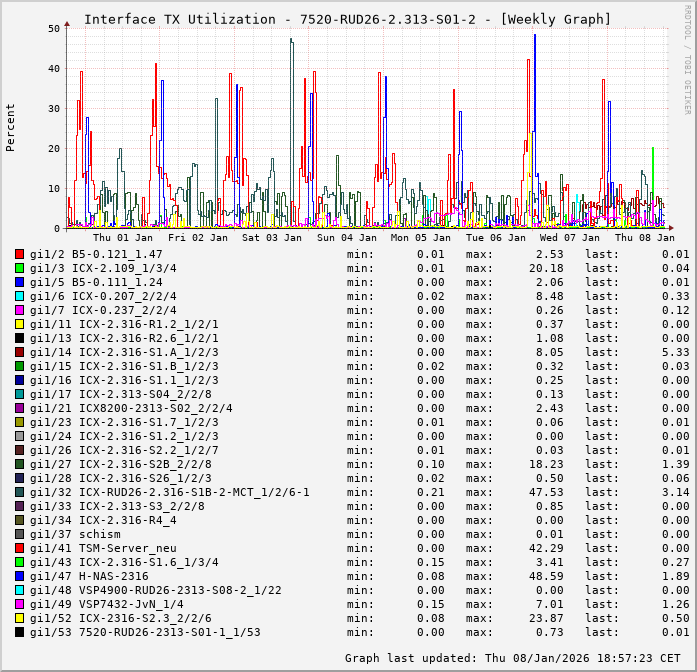Screen dimensions: 697x672
Task: Click the 50 value on the y-axis
Action: 54,28
